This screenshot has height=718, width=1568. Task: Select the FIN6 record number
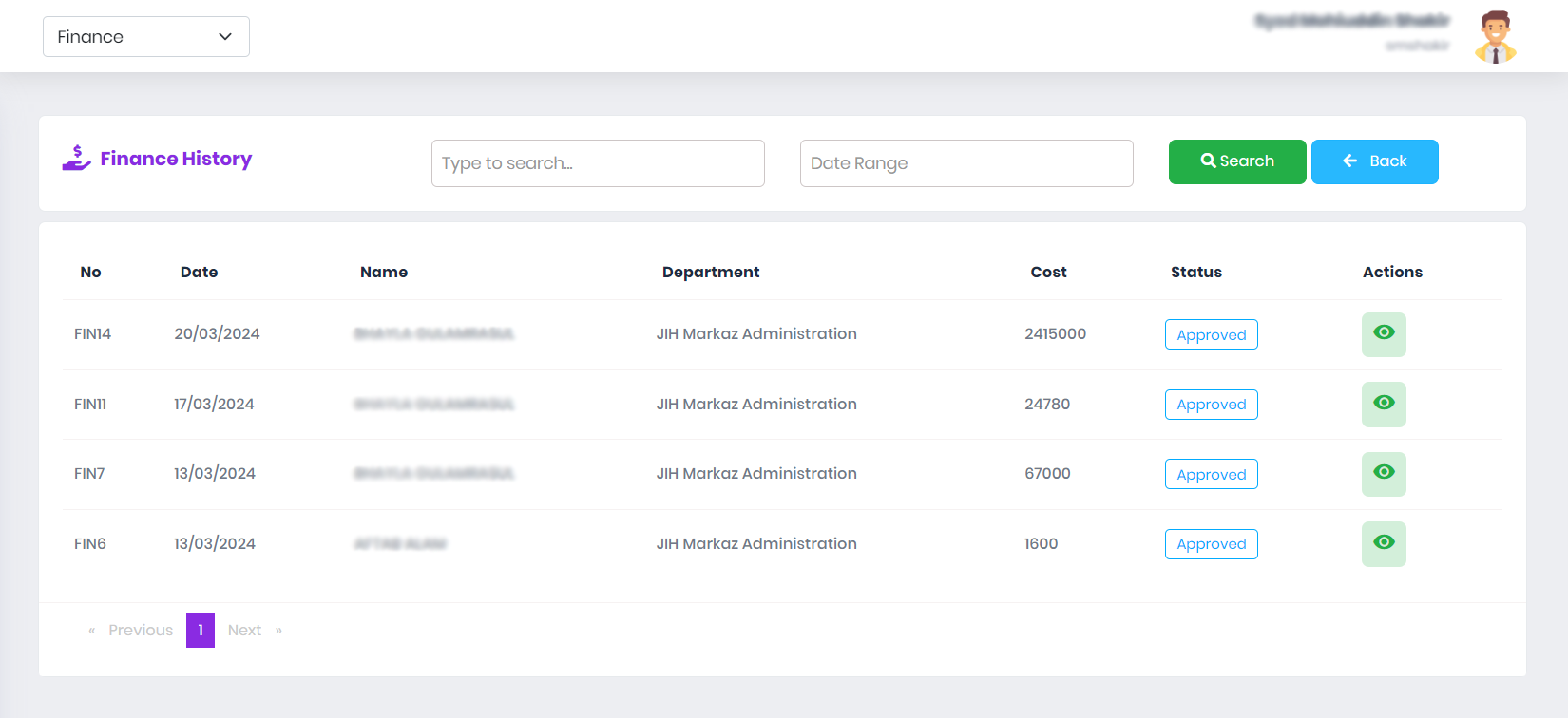[x=90, y=544]
